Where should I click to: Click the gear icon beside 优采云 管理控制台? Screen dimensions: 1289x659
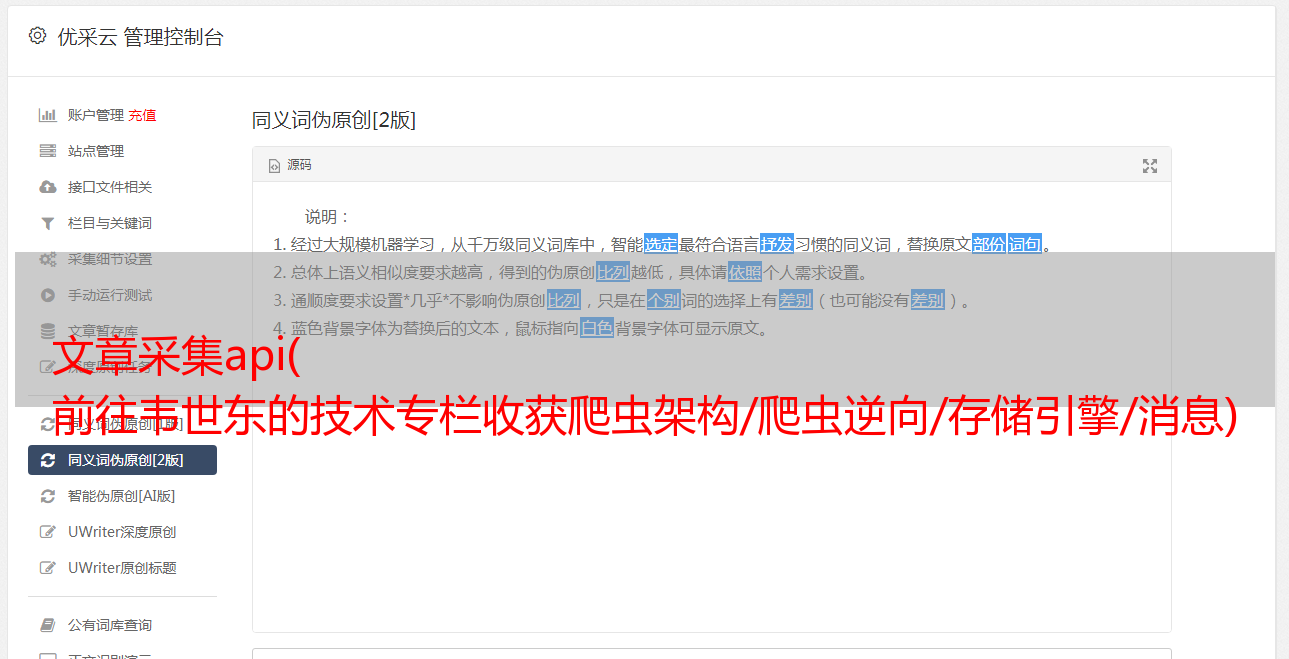pos(37,36)
